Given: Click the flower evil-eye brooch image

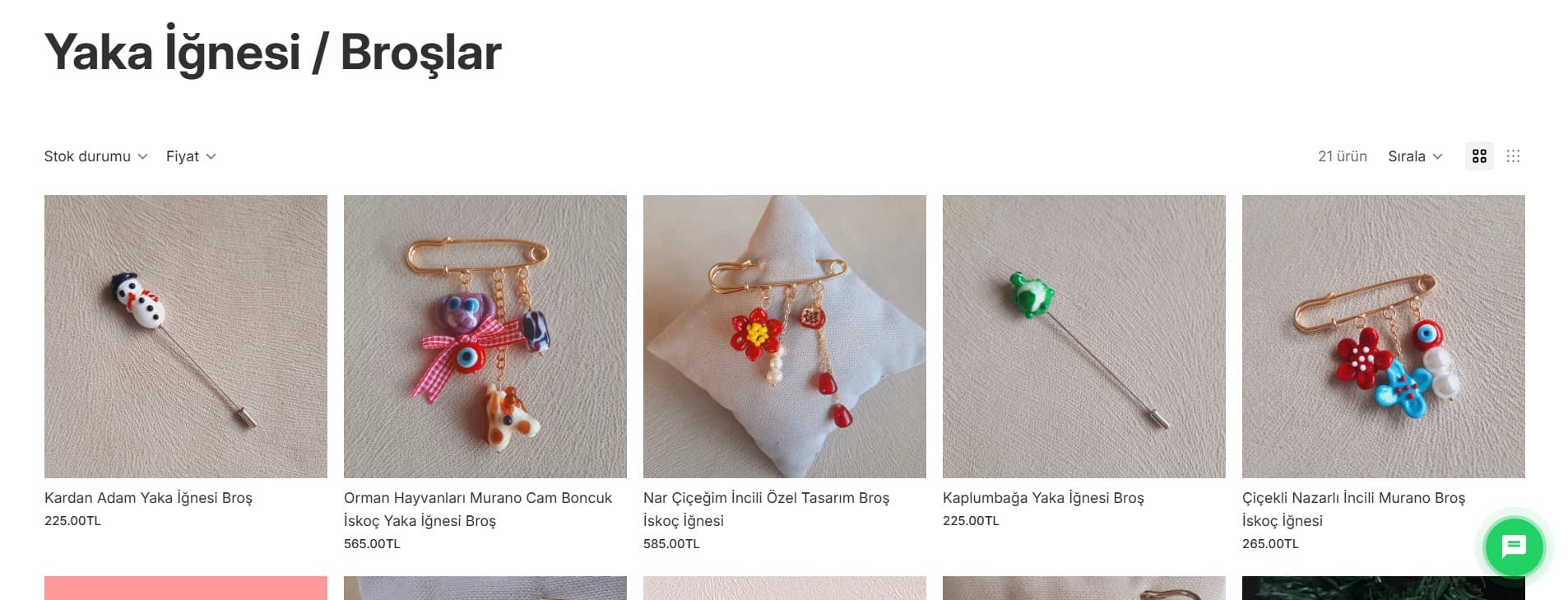Looking at the screenshot, I should coord(1384,337).
